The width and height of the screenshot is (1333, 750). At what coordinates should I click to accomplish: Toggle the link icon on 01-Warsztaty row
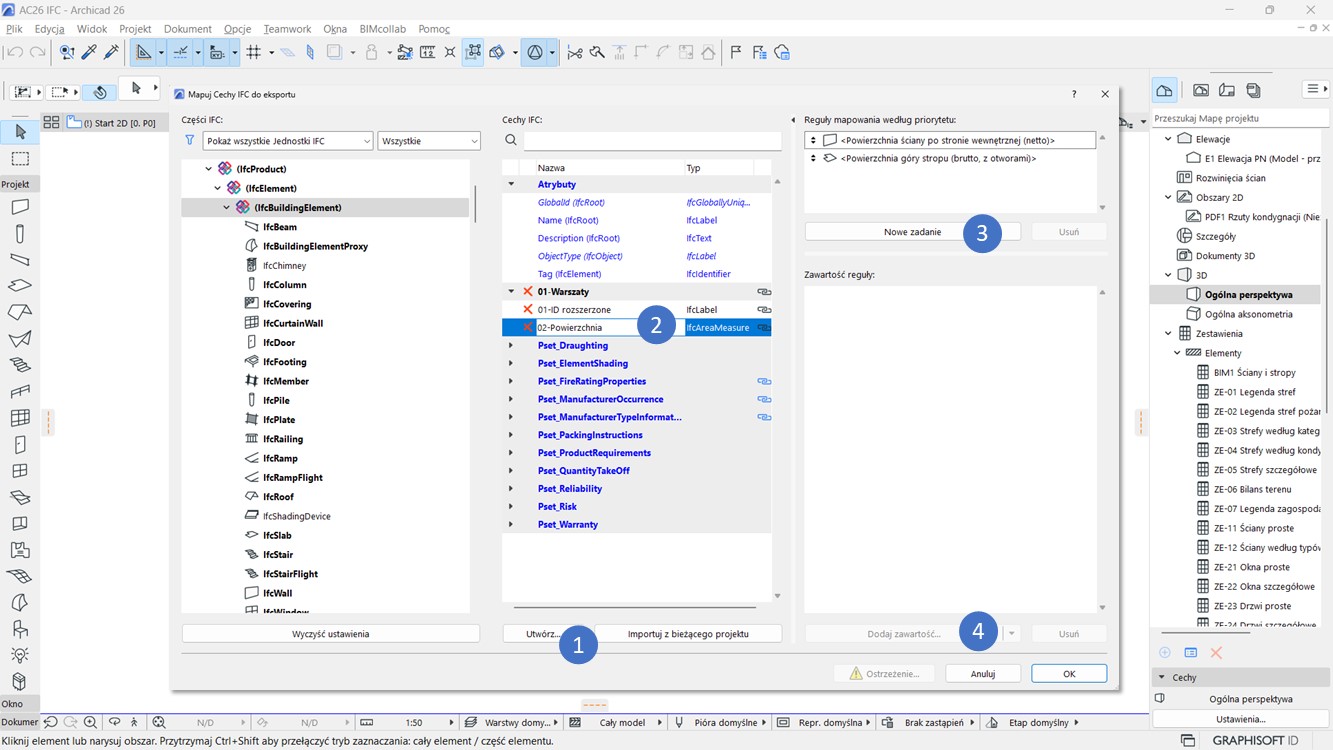click(763, 292)
